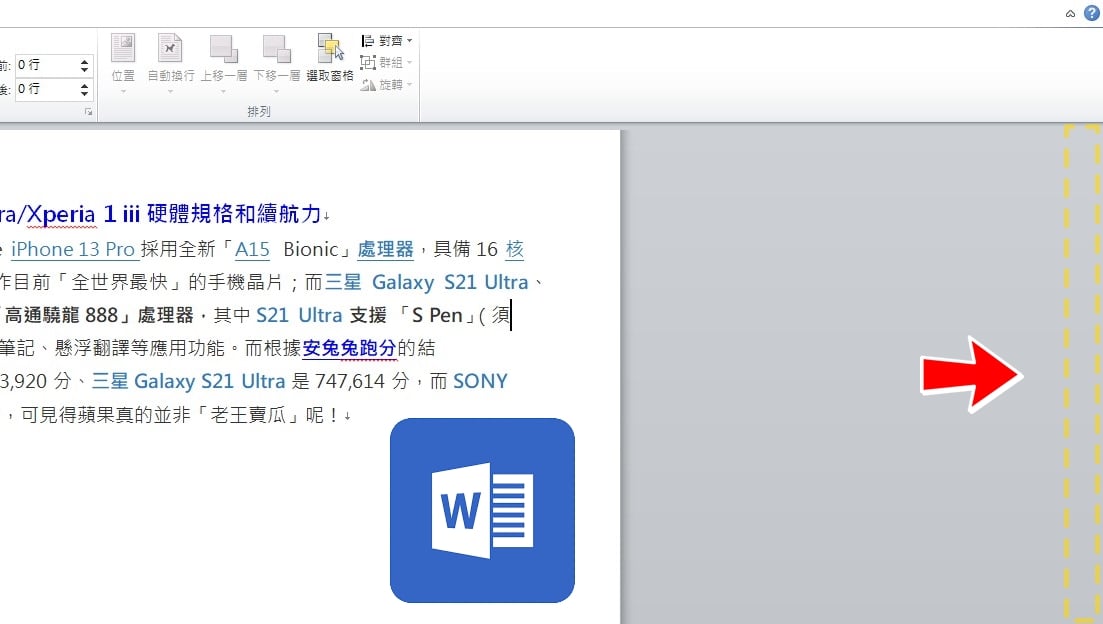This screenshot has height=624, width=1103.
Task: Expand the 自動換行 dropdown arrow
Action: (x=170, y=91)
